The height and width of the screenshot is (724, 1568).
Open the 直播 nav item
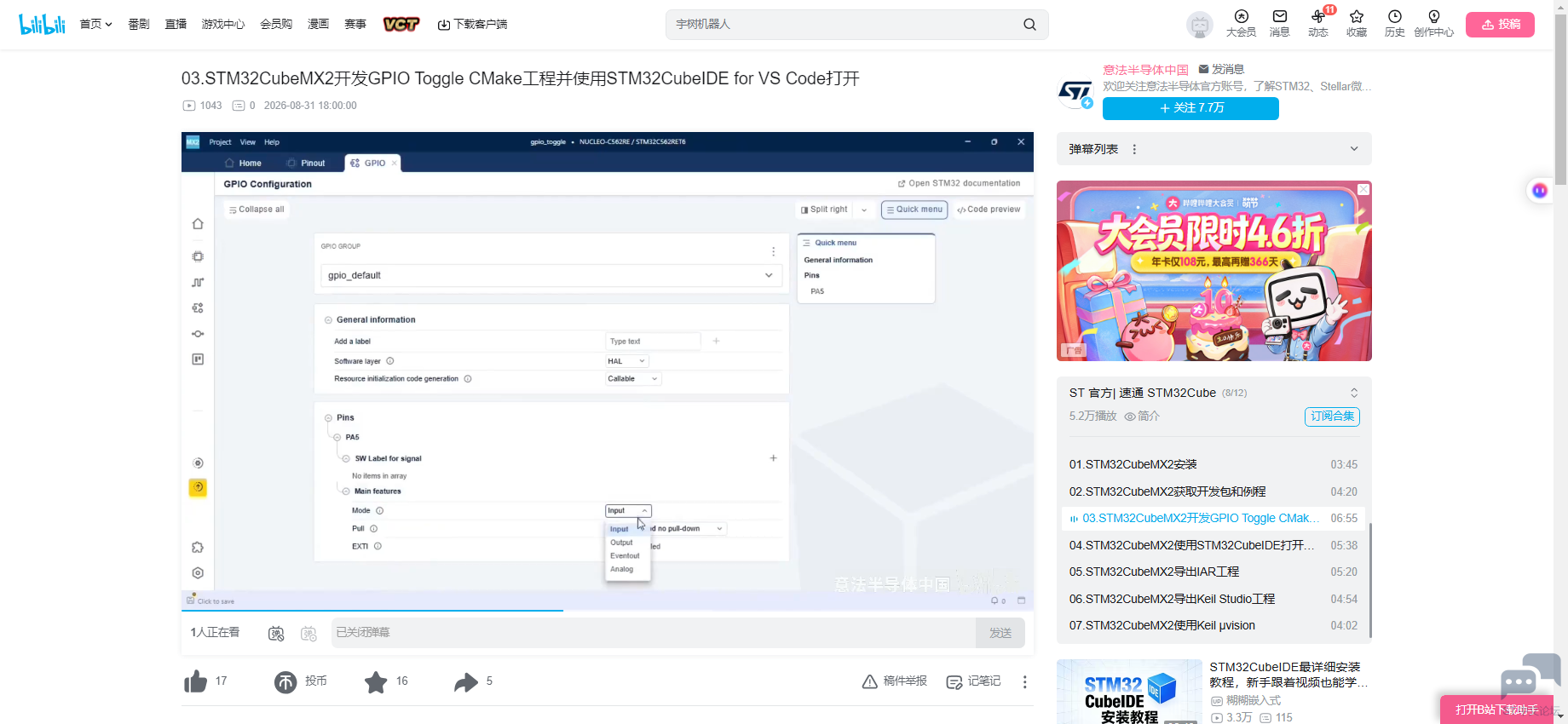click(x=176, y=24)
